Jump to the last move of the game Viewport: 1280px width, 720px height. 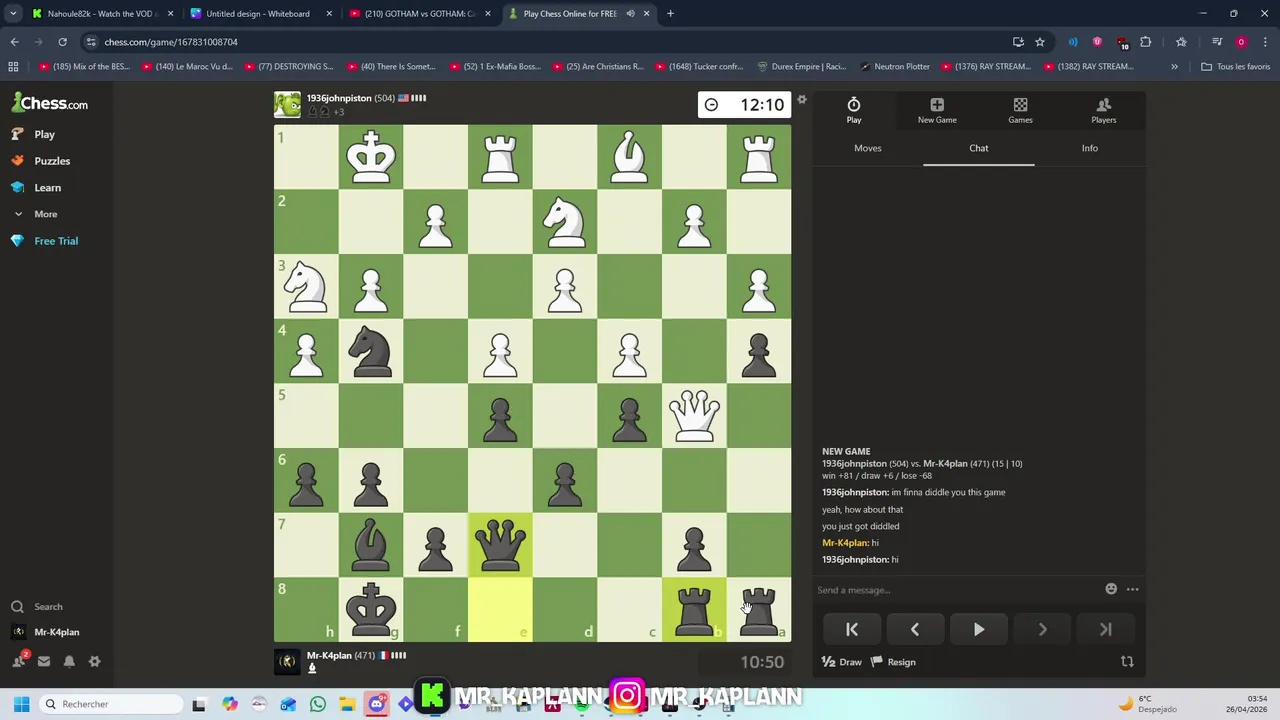pos(1105,629)
